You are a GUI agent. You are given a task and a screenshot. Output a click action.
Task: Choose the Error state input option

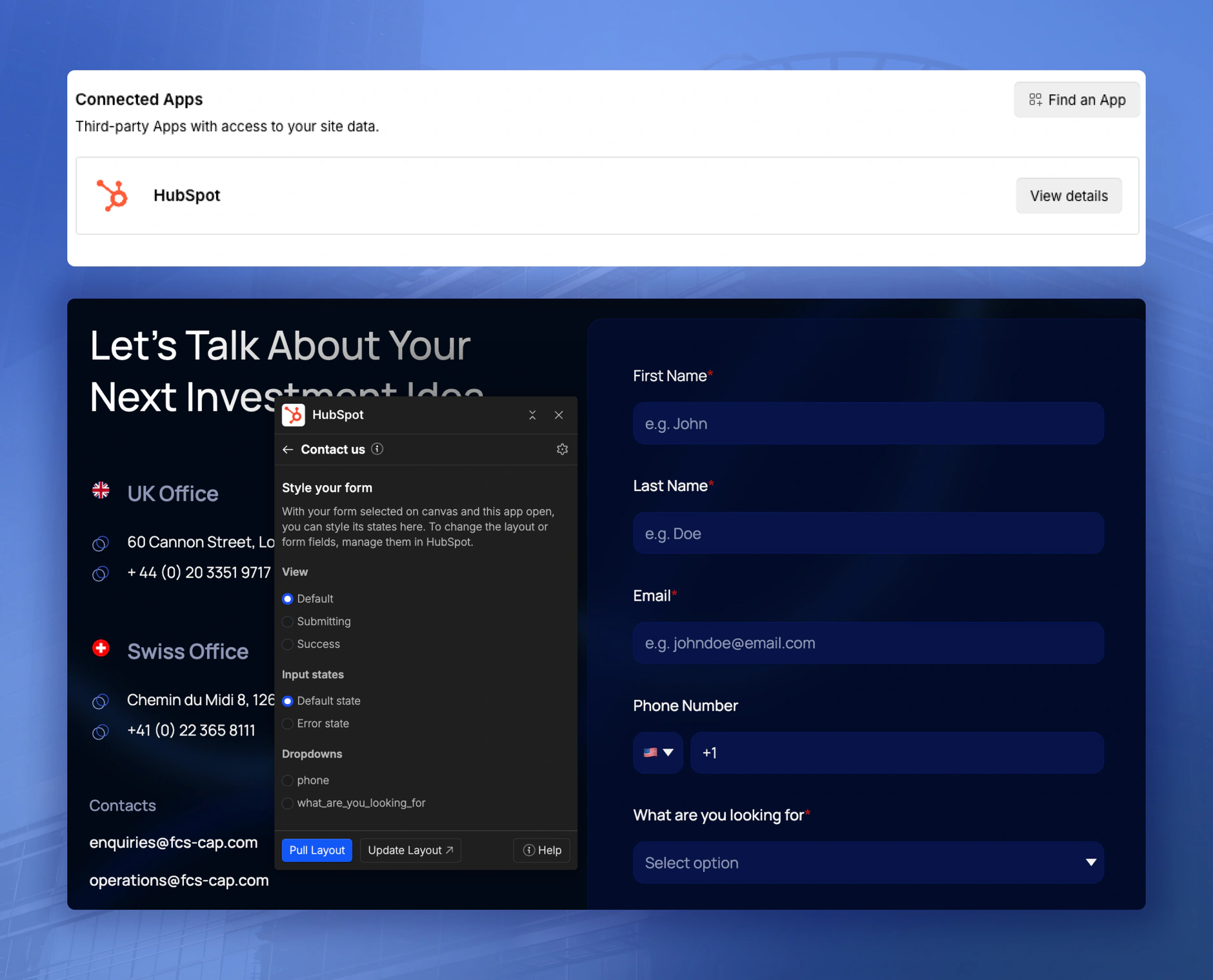point(288,724)
